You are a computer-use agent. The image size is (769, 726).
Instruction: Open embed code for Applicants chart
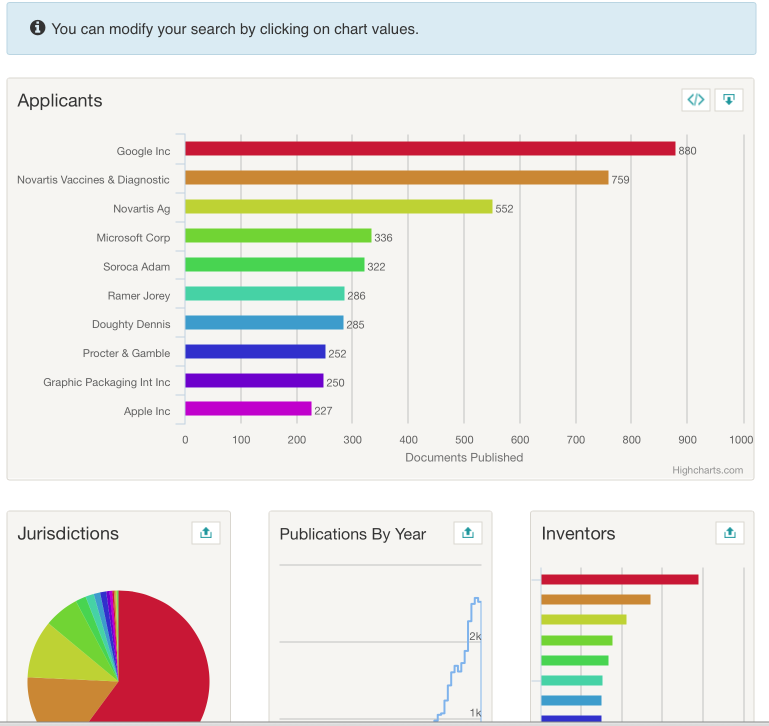pyautogui.click(x=695, y=100)
